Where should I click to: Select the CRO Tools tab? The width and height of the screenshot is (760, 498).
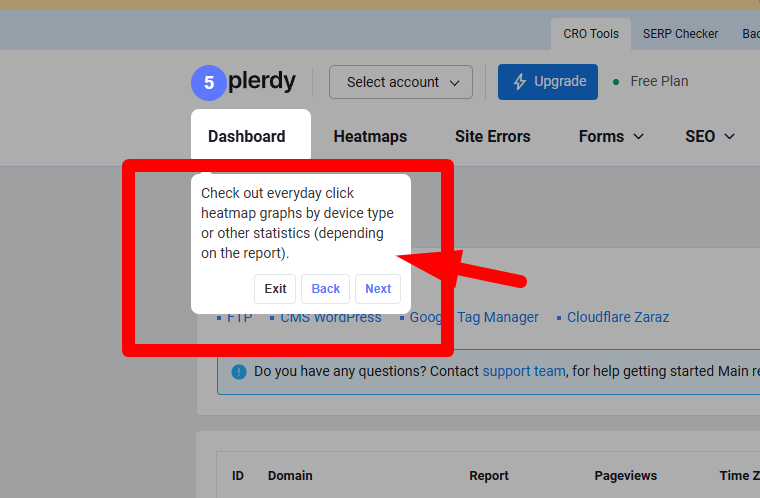tap(591, 34)
